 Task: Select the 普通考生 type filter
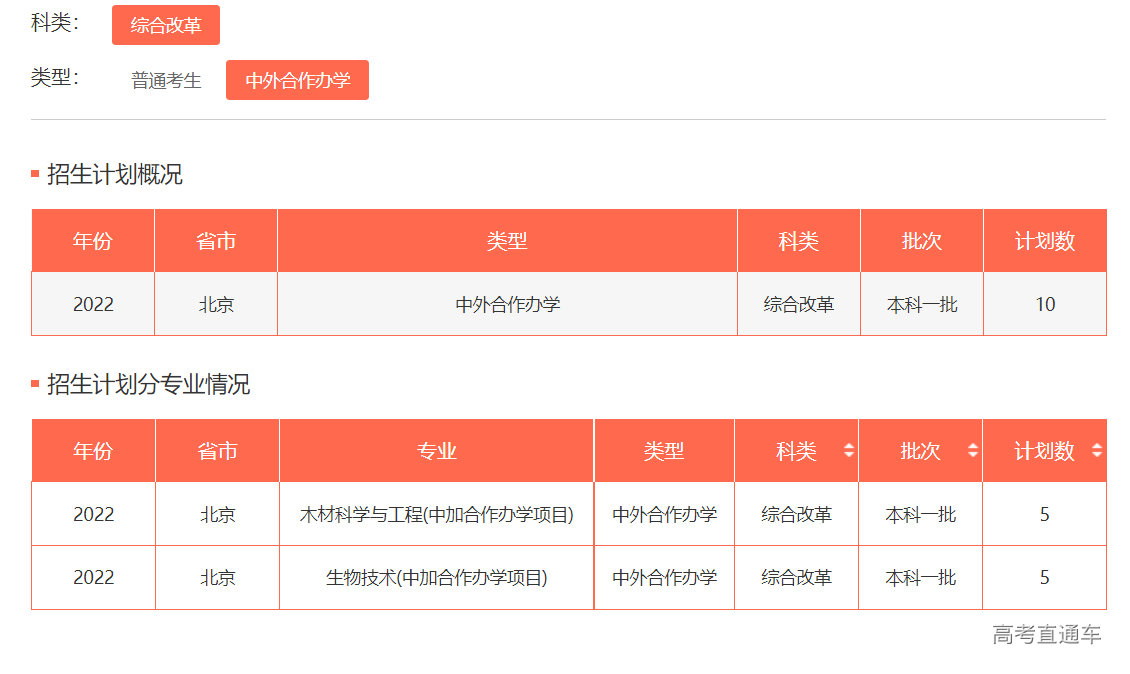tap(165, 80)
